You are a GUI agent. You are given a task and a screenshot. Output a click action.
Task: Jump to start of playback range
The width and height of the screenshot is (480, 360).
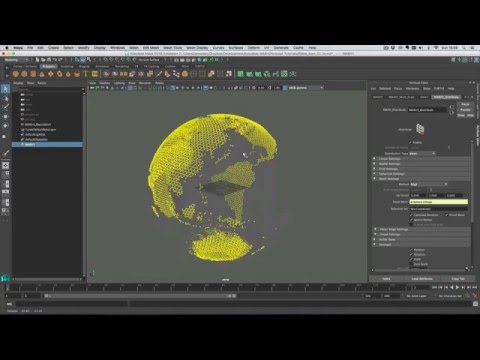pos(434,287)
